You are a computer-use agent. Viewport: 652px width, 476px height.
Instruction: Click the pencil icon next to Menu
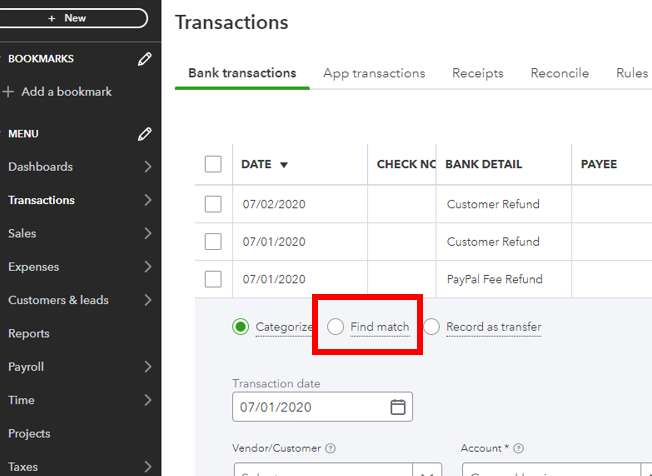(x=145, y=134)
